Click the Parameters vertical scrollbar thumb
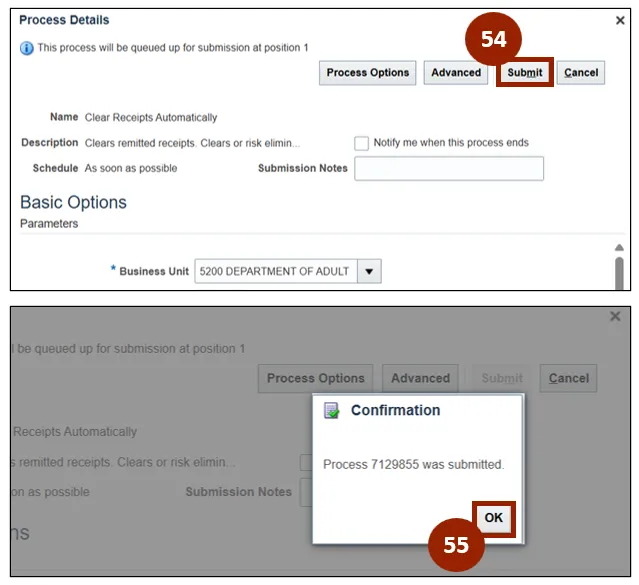 click(x=619, y=272)
